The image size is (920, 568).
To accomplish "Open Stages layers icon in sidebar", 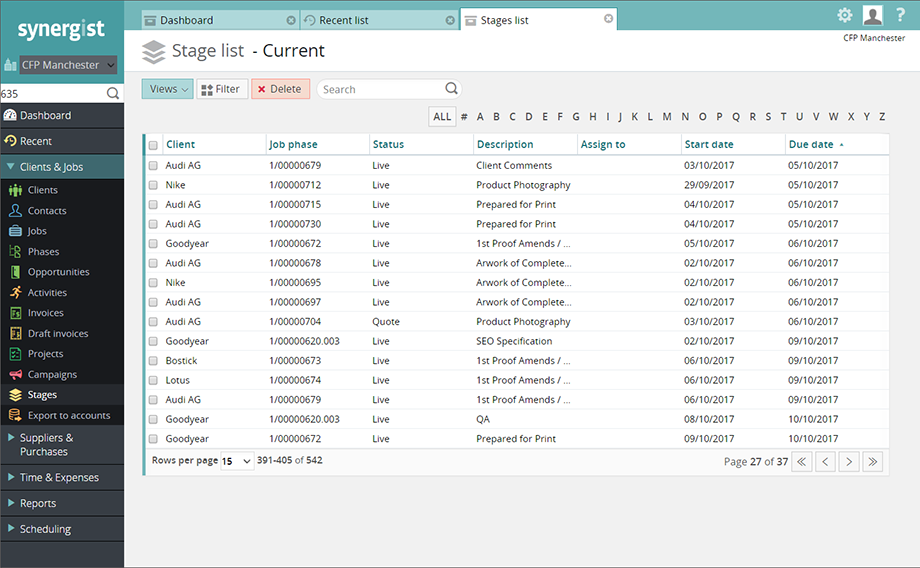I will point(15,395).
